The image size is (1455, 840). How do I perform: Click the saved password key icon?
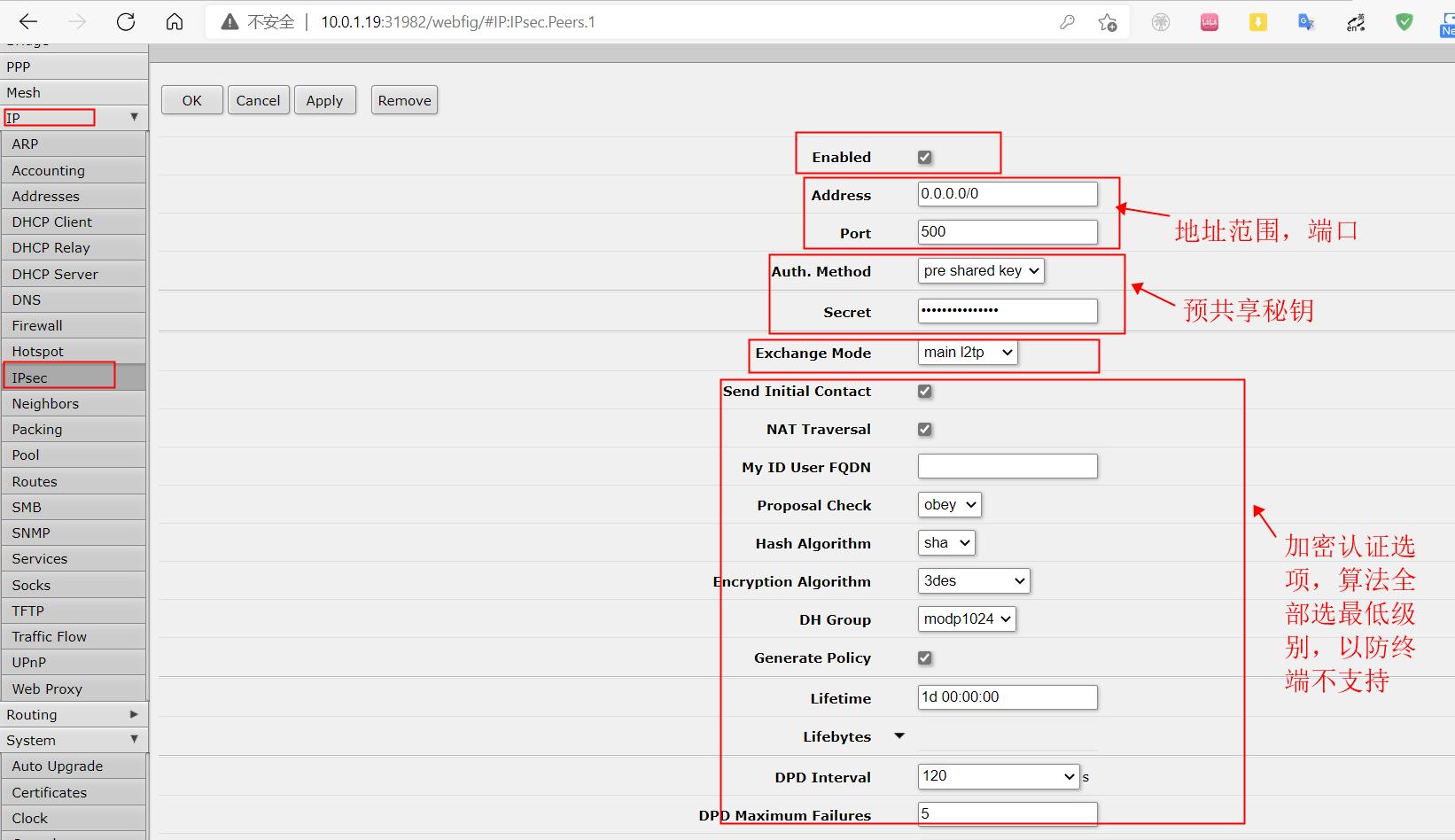(1067, 22)
